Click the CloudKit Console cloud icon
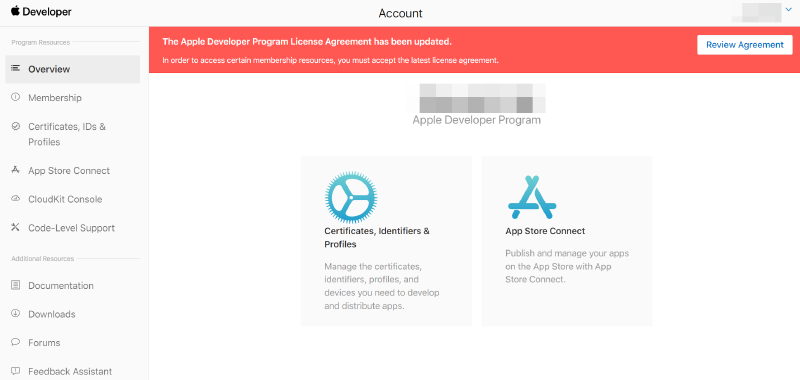 click(x=15, y=198)
